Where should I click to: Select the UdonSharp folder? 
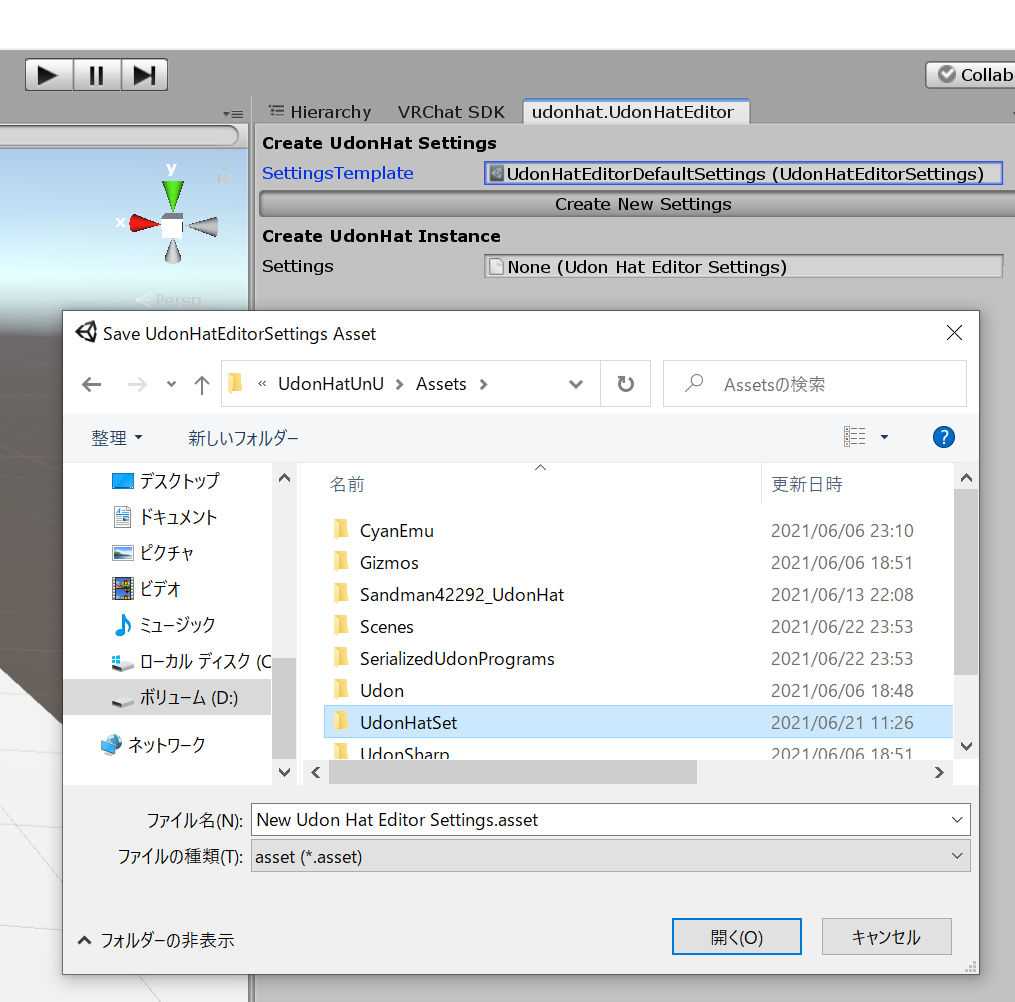[404, 751]
